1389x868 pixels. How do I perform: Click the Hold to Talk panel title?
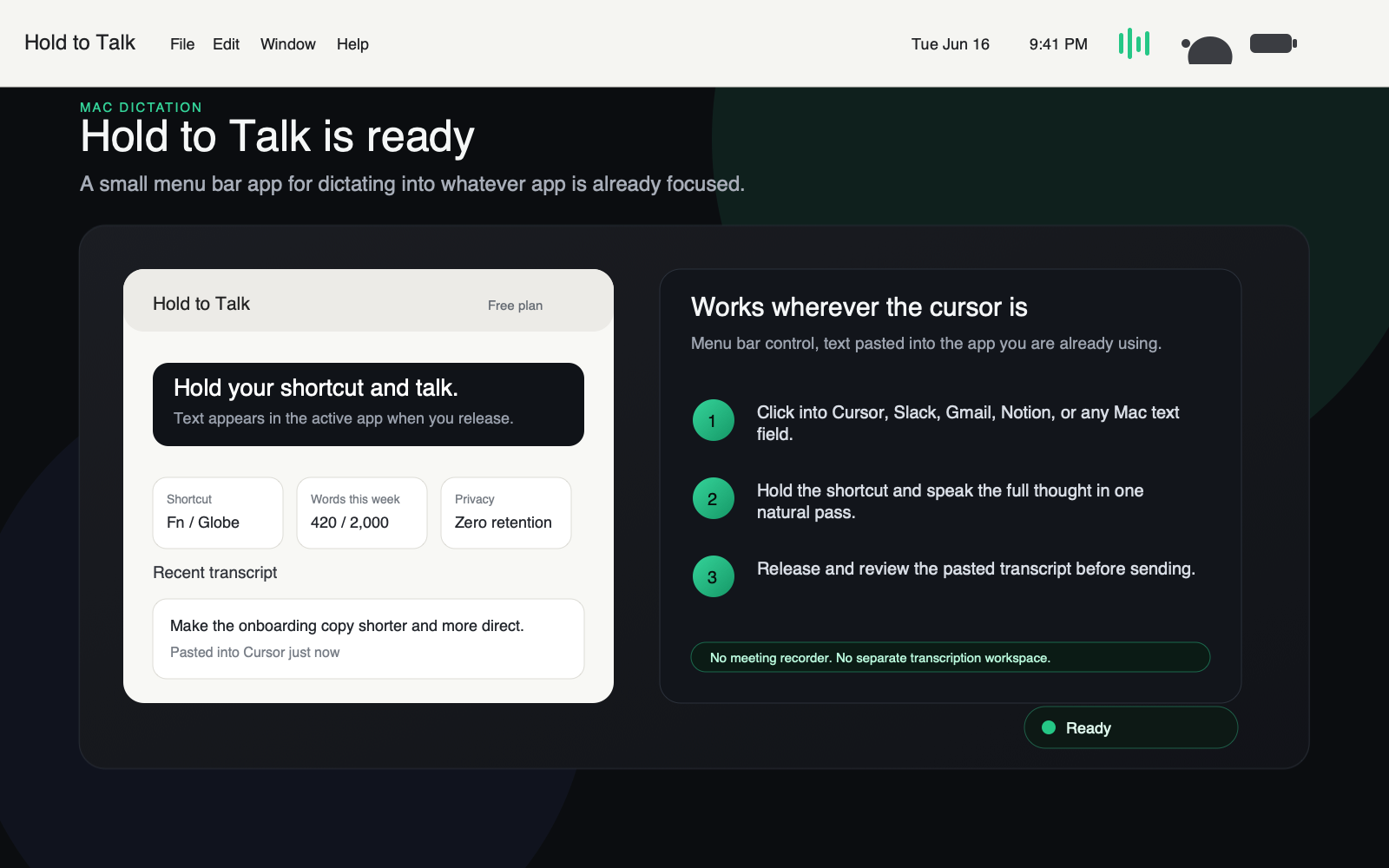click(201, 304)
